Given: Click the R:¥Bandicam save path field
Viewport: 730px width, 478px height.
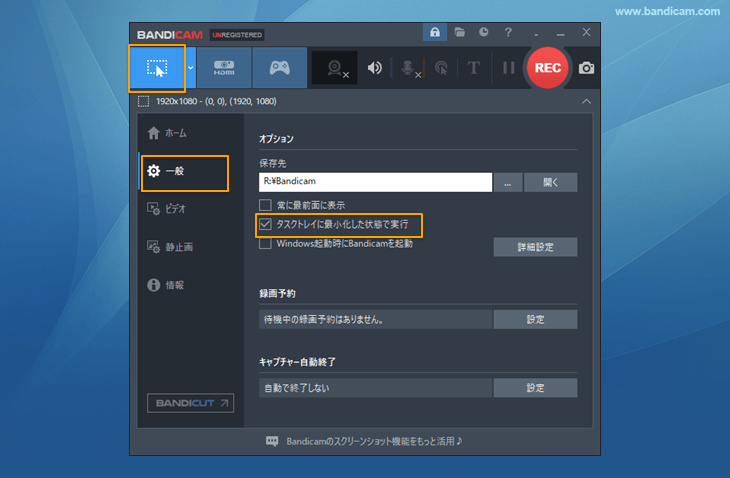Looking at the screenshot, I should [x=375, y=182].
